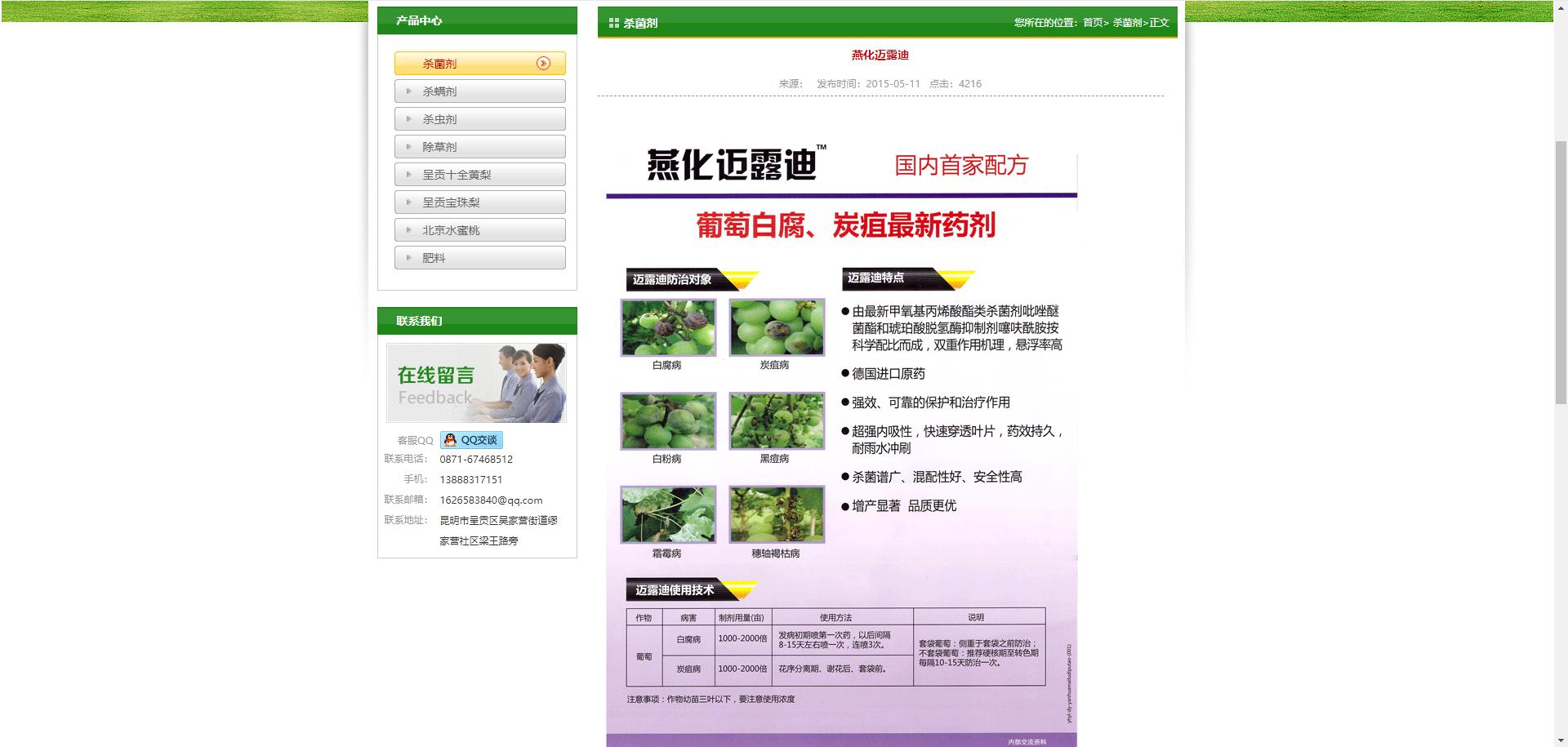Click the 杀菌剂 breadcrumb link
The height and width of the screenshot is (747, 1568).
click(x=1127, y=23)
